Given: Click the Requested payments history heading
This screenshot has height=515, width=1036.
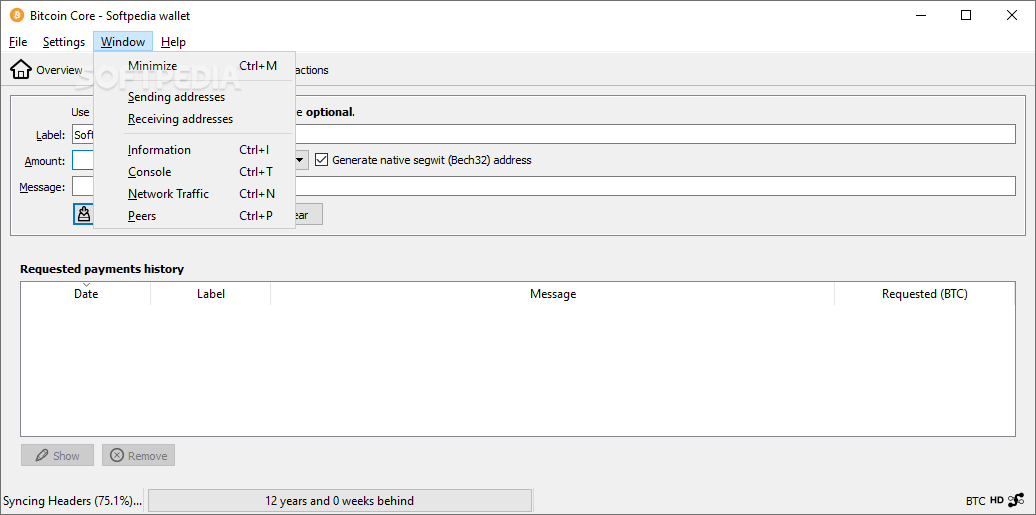Looking at the screenshot, I should click(102, 269).
